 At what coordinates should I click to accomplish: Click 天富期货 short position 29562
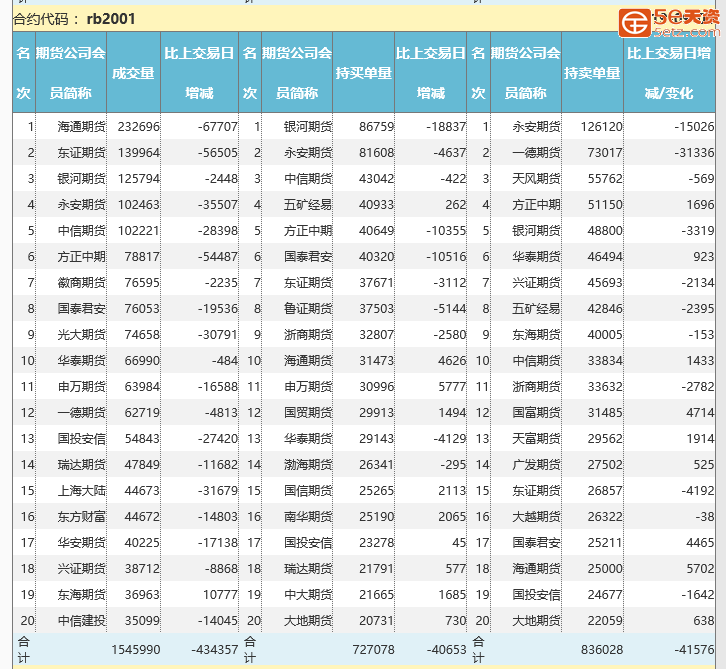click(605, 438)
